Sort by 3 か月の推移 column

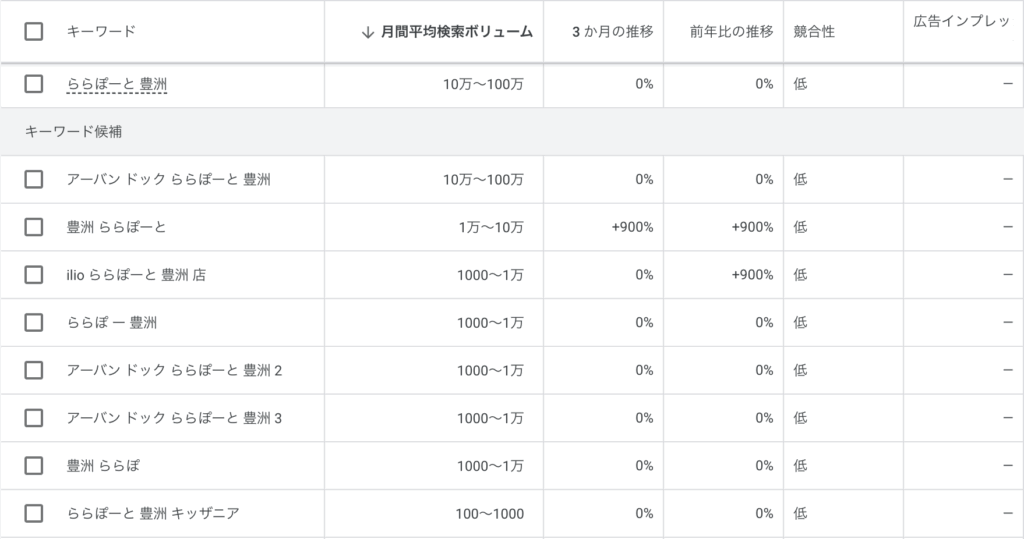click(612, 32)
